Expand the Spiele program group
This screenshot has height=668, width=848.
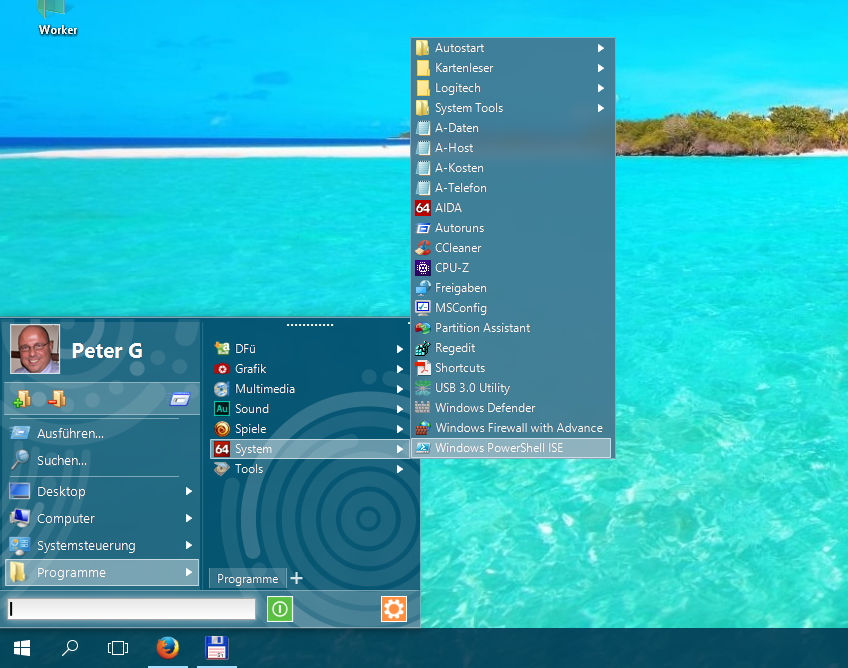[309, 429]
